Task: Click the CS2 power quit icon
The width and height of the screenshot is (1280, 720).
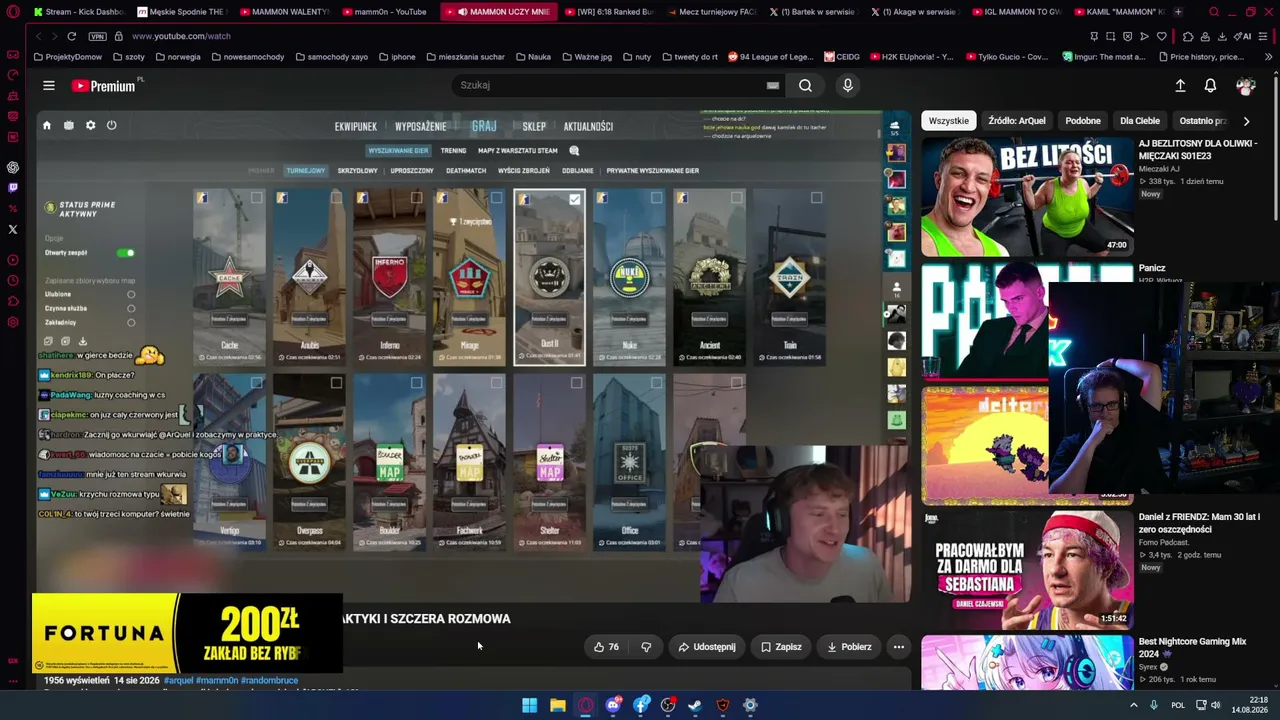Action: pos(111,126)
